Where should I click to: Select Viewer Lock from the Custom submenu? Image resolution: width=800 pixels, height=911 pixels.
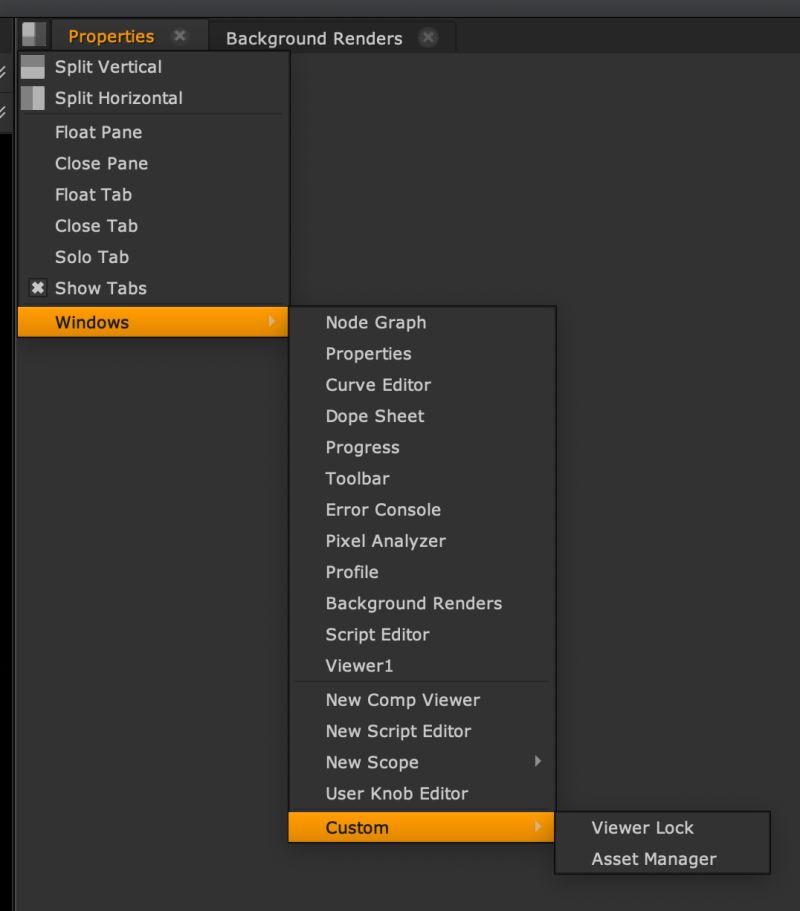point(643,828)
